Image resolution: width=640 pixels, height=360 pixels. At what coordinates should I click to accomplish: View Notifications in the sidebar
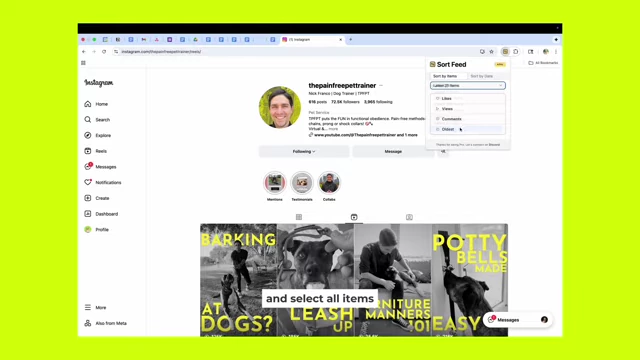coord(103,182)
